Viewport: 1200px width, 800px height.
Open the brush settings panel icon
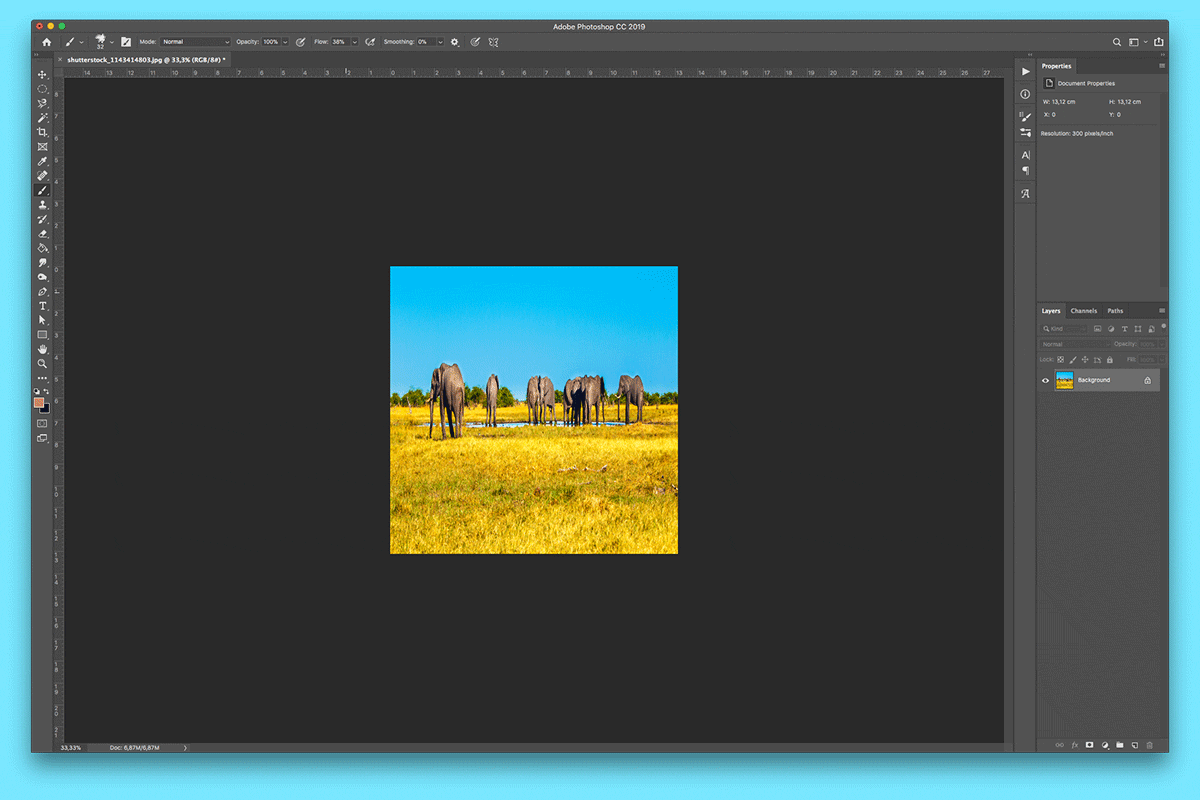point(126,42)
